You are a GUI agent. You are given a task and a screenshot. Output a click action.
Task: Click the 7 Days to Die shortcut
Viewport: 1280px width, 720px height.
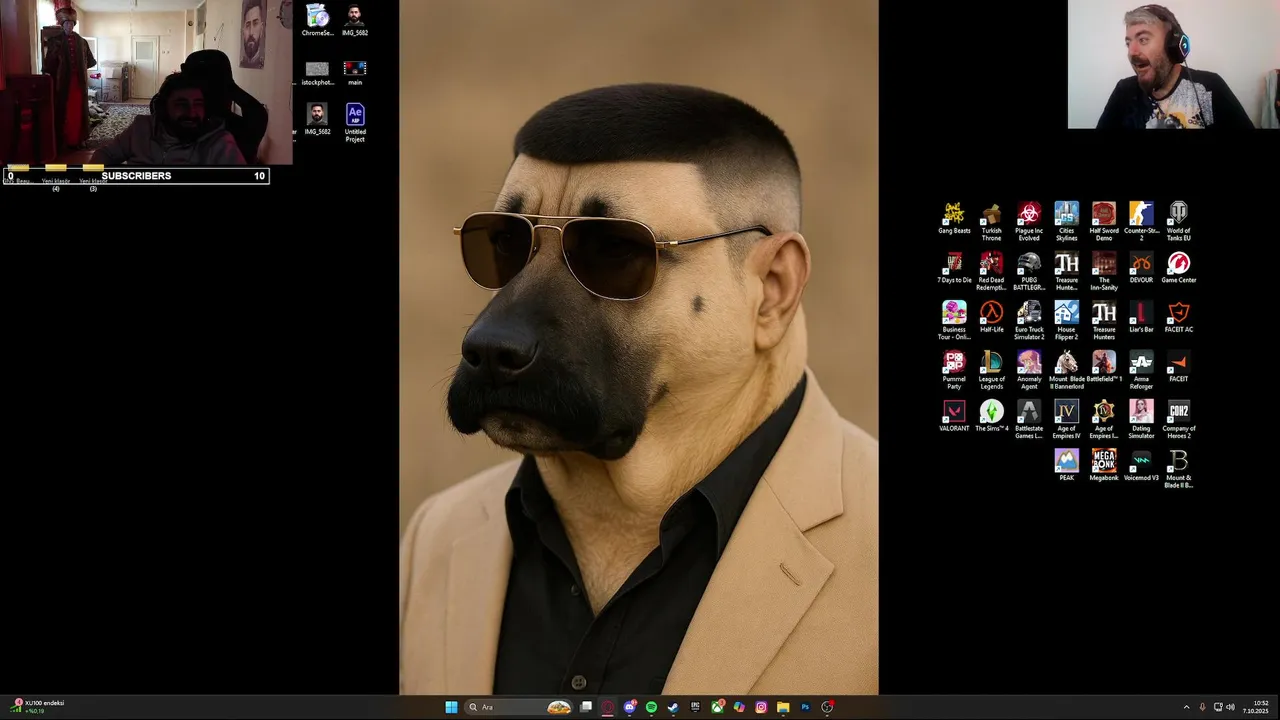click(x=954, y=268)
